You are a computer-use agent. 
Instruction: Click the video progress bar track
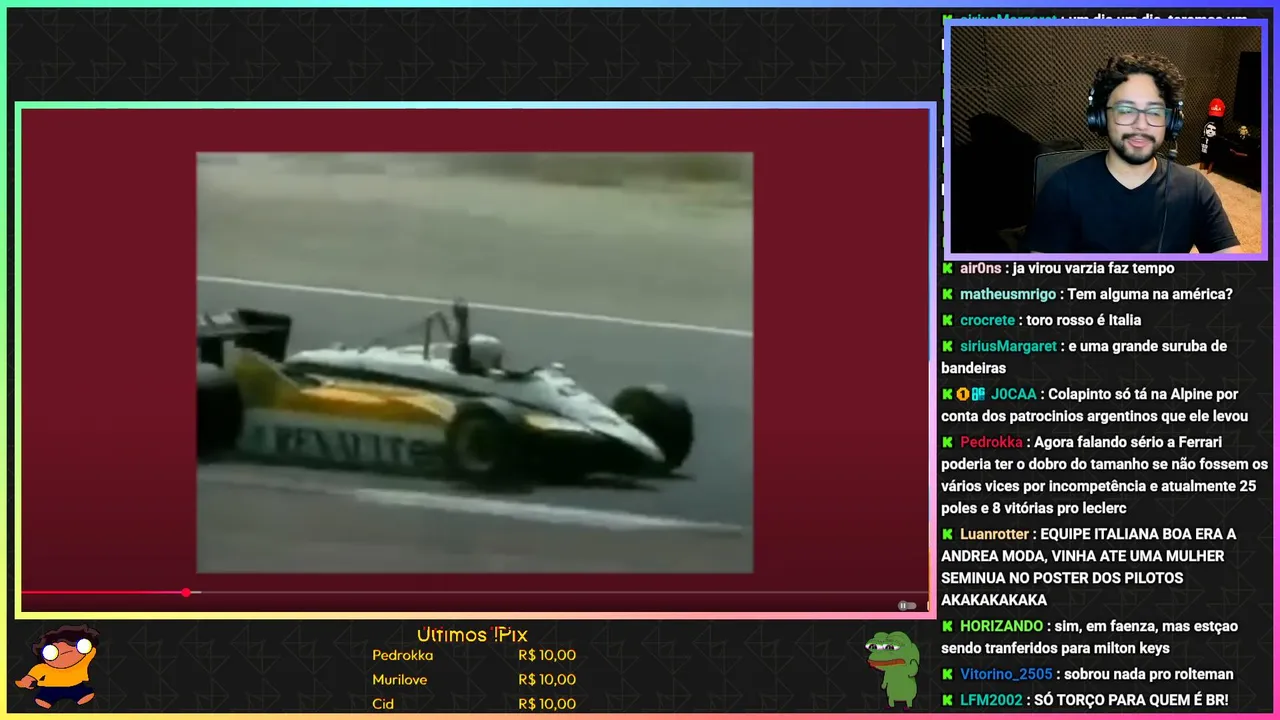click(x=475, y=593)
